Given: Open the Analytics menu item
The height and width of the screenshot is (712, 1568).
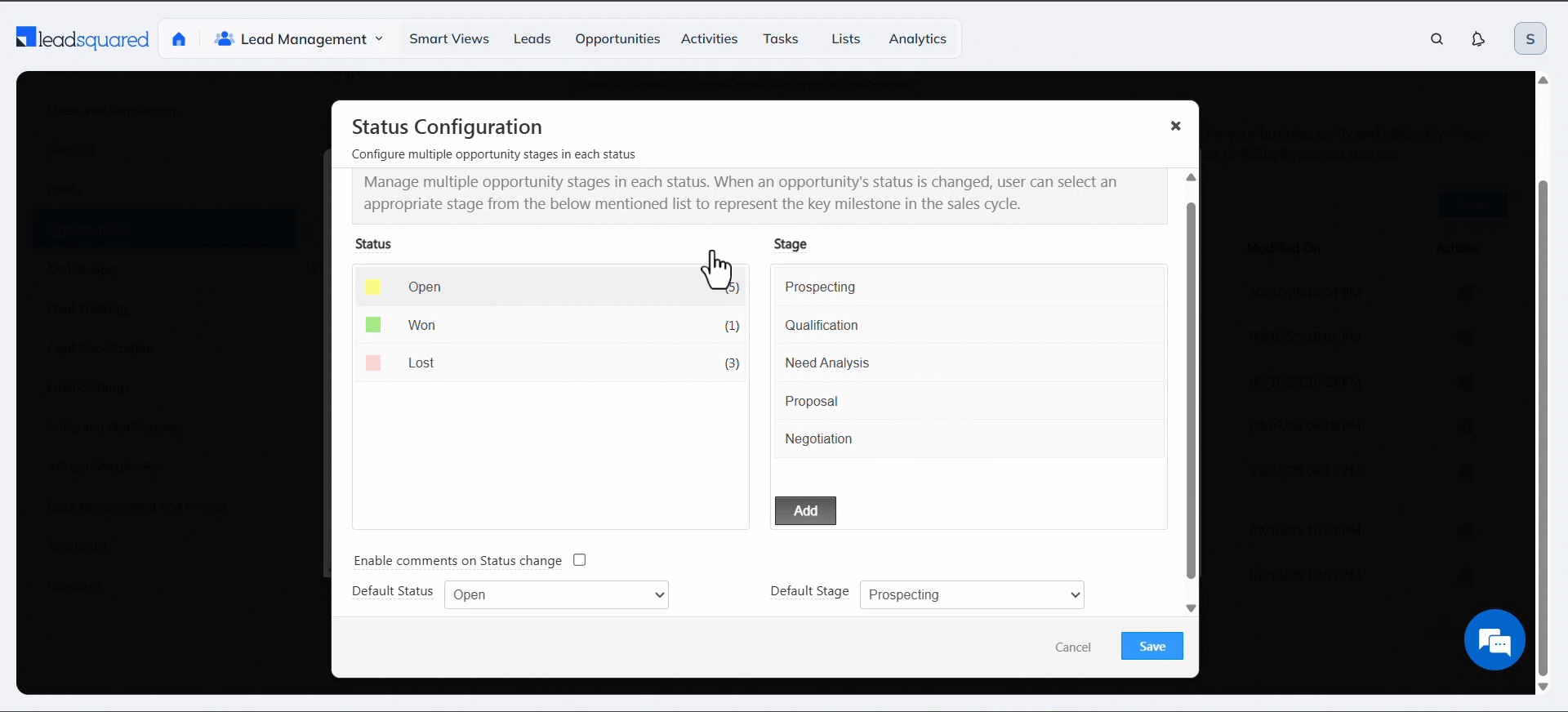Looking at the screenshot, I should (x=917, y=39).
